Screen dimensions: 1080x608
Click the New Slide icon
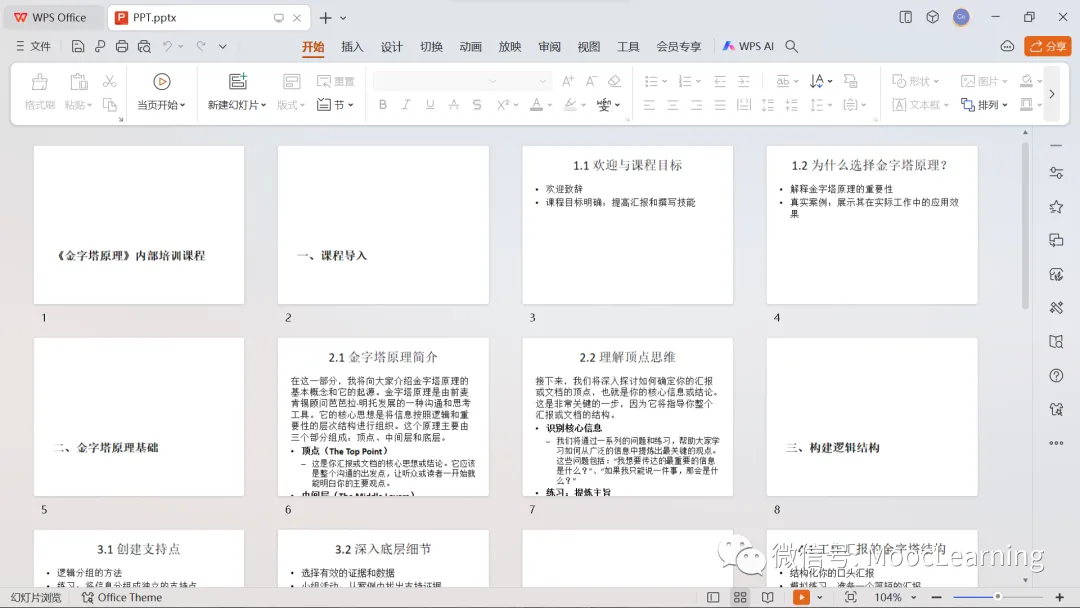tap(238, 82)
